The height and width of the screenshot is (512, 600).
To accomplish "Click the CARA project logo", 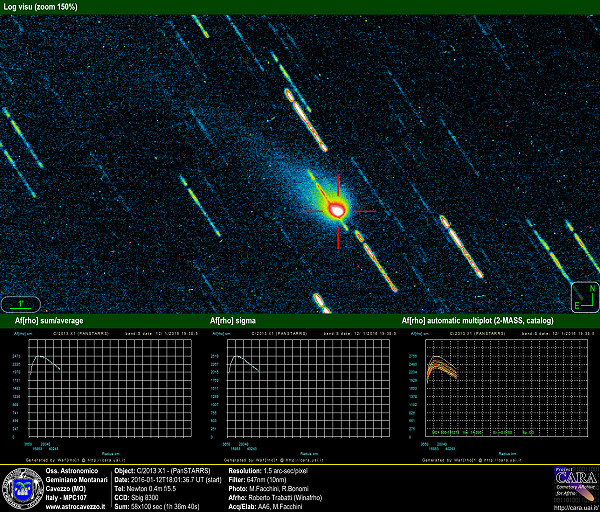I will [x=574, y=484].
